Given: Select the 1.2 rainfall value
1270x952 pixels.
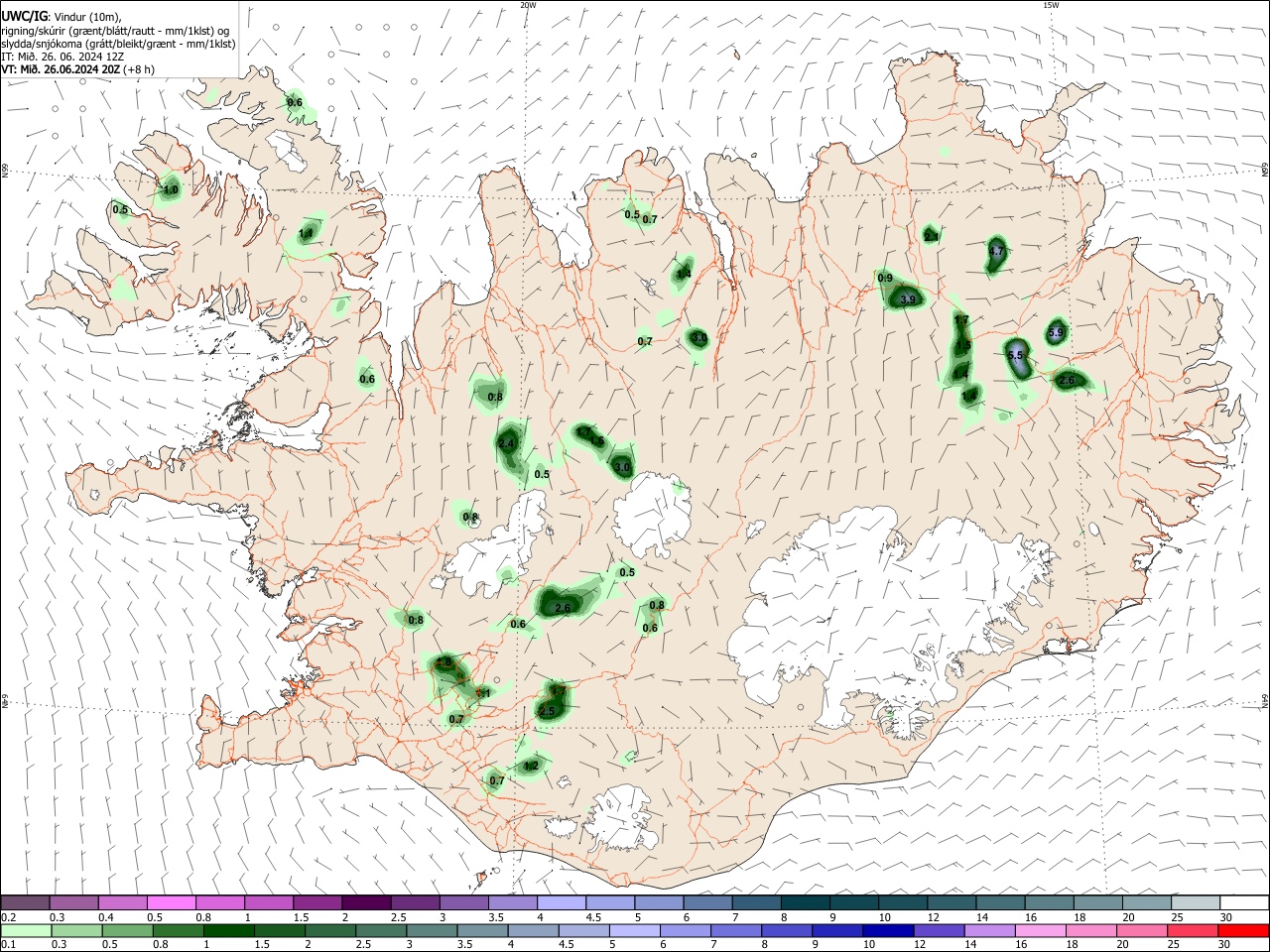Looking at the screenshot, I should tap(531, 766).
